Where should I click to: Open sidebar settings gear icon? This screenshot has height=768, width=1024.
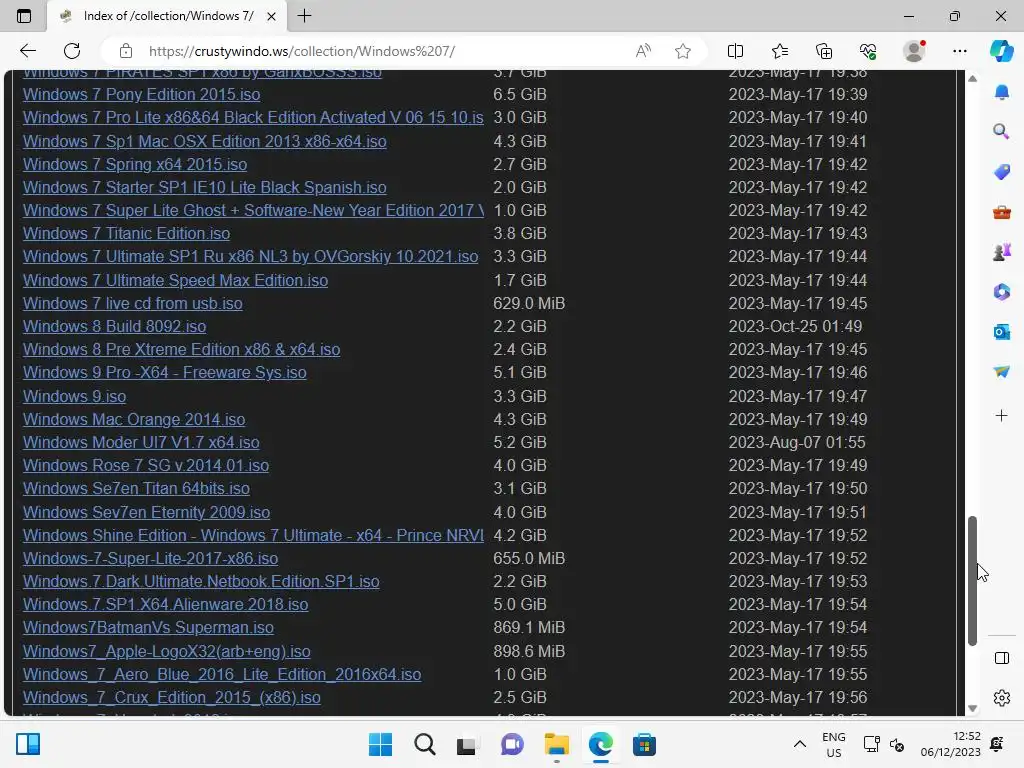(1002, 698)
